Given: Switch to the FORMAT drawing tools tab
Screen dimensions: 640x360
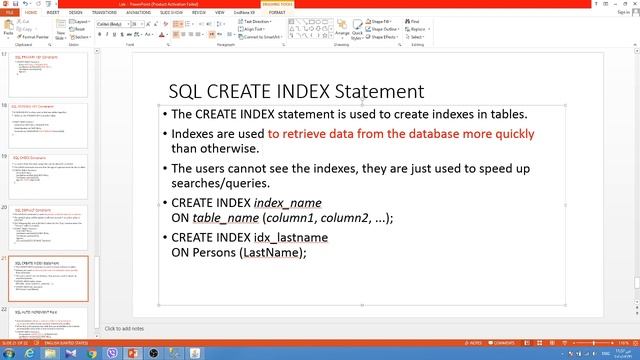Looking at the screenshot, I should click(x=277, y=13).
